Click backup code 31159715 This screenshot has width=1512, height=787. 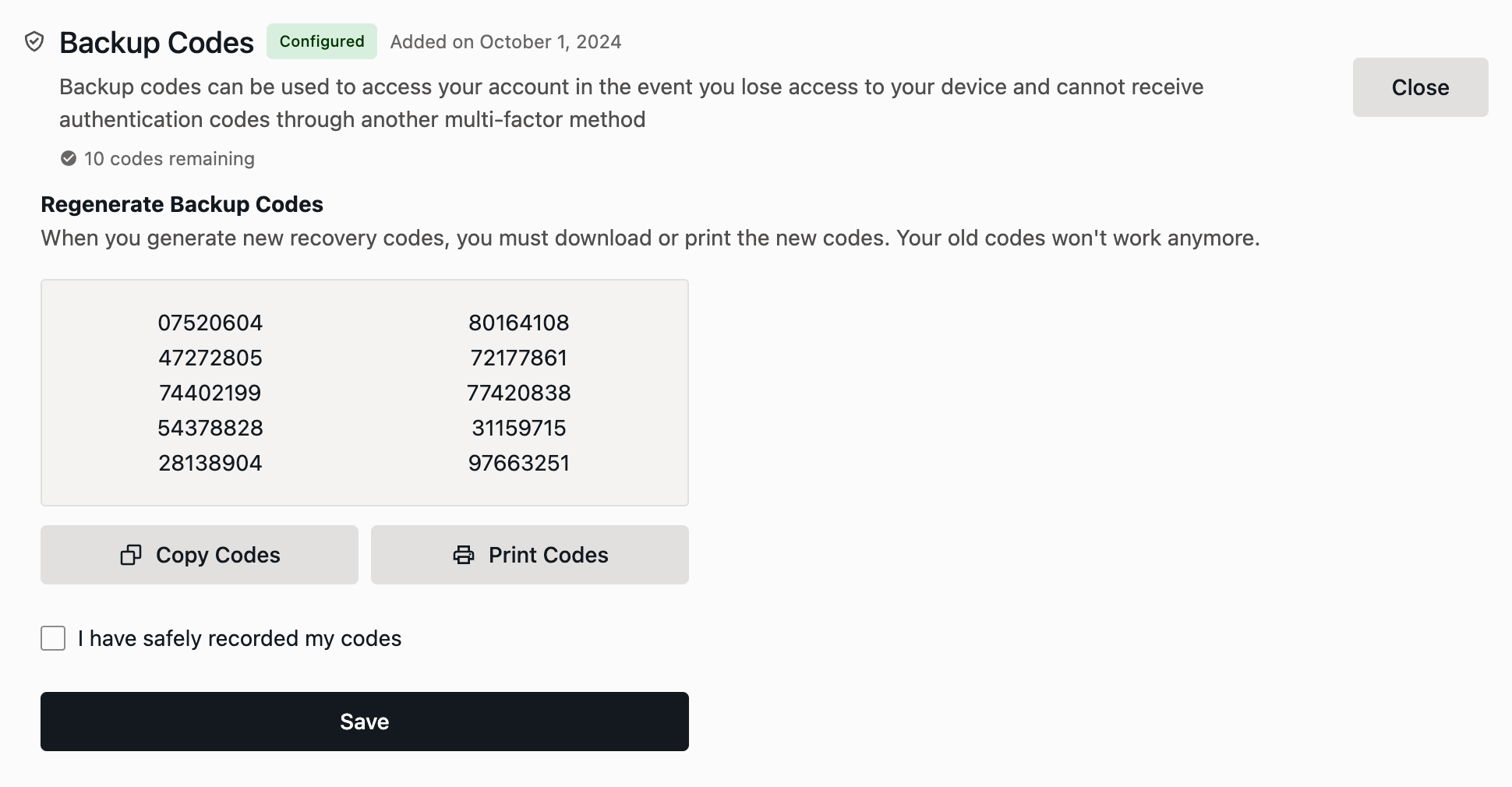(519, 428)
